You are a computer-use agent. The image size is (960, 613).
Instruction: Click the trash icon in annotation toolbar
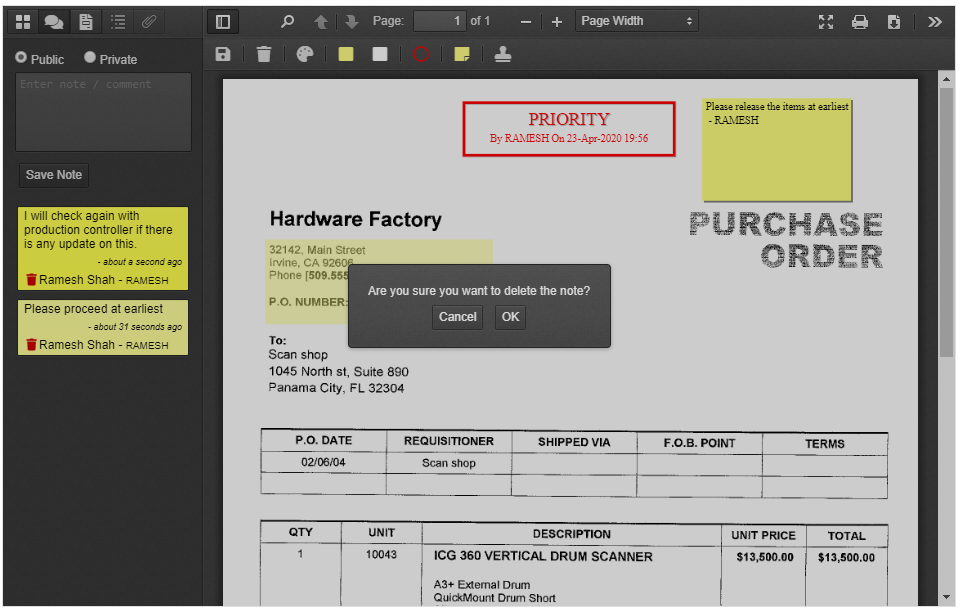264,55
